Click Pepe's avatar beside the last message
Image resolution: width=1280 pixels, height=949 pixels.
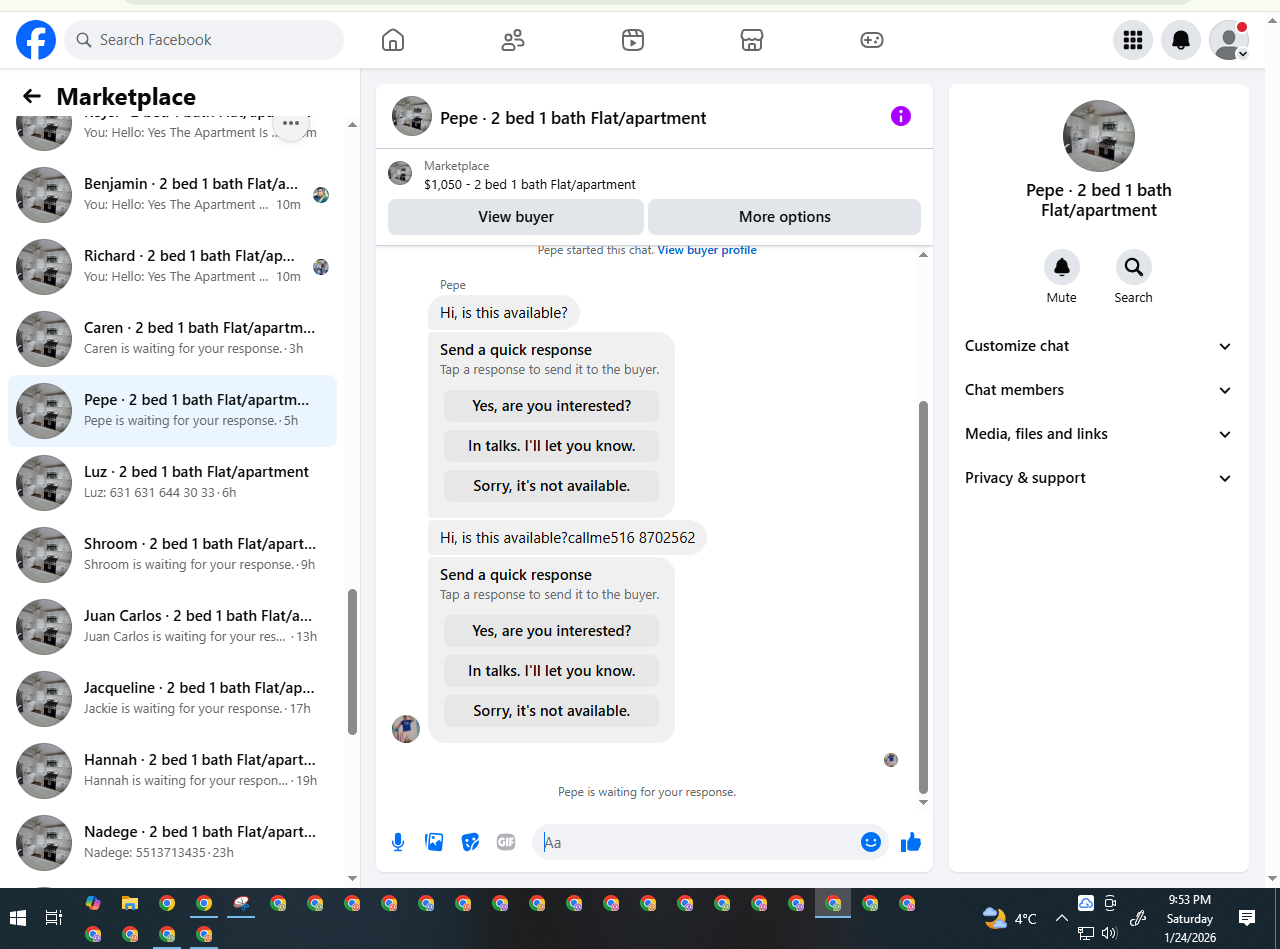point(406,729)
